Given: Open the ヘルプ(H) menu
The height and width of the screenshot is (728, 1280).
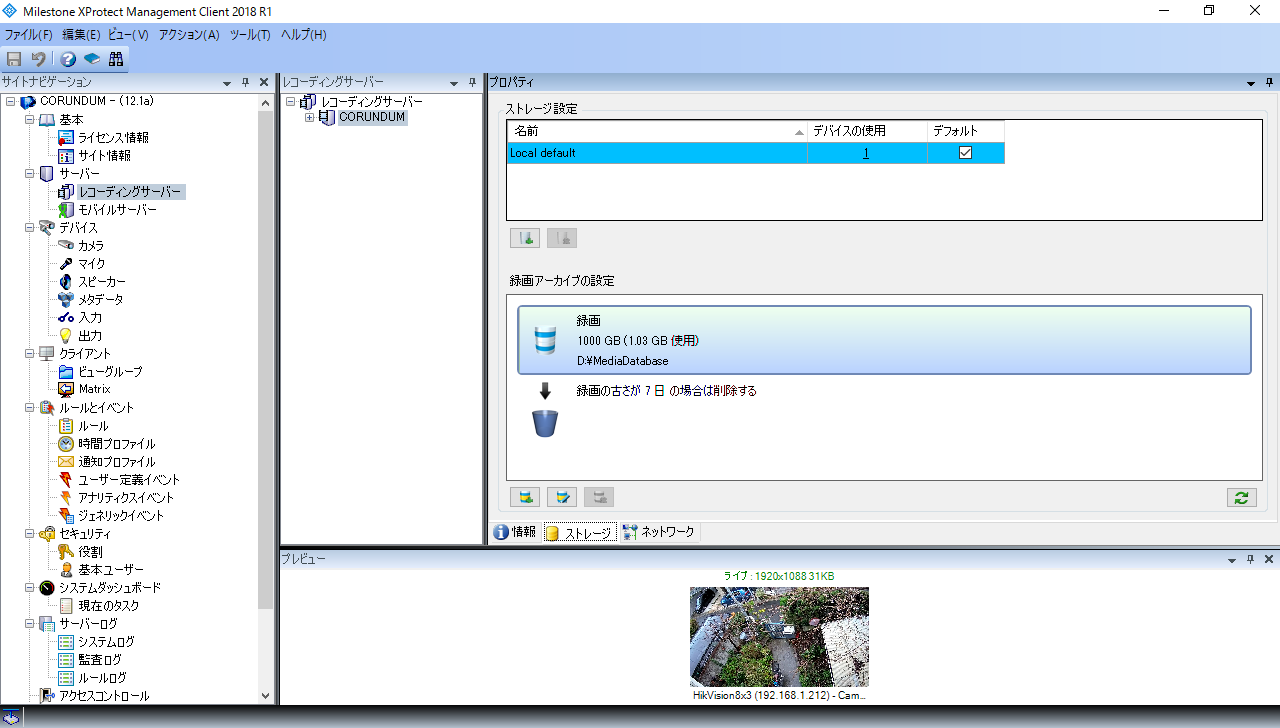Looking at the screenshot, I should coord(303,35).
